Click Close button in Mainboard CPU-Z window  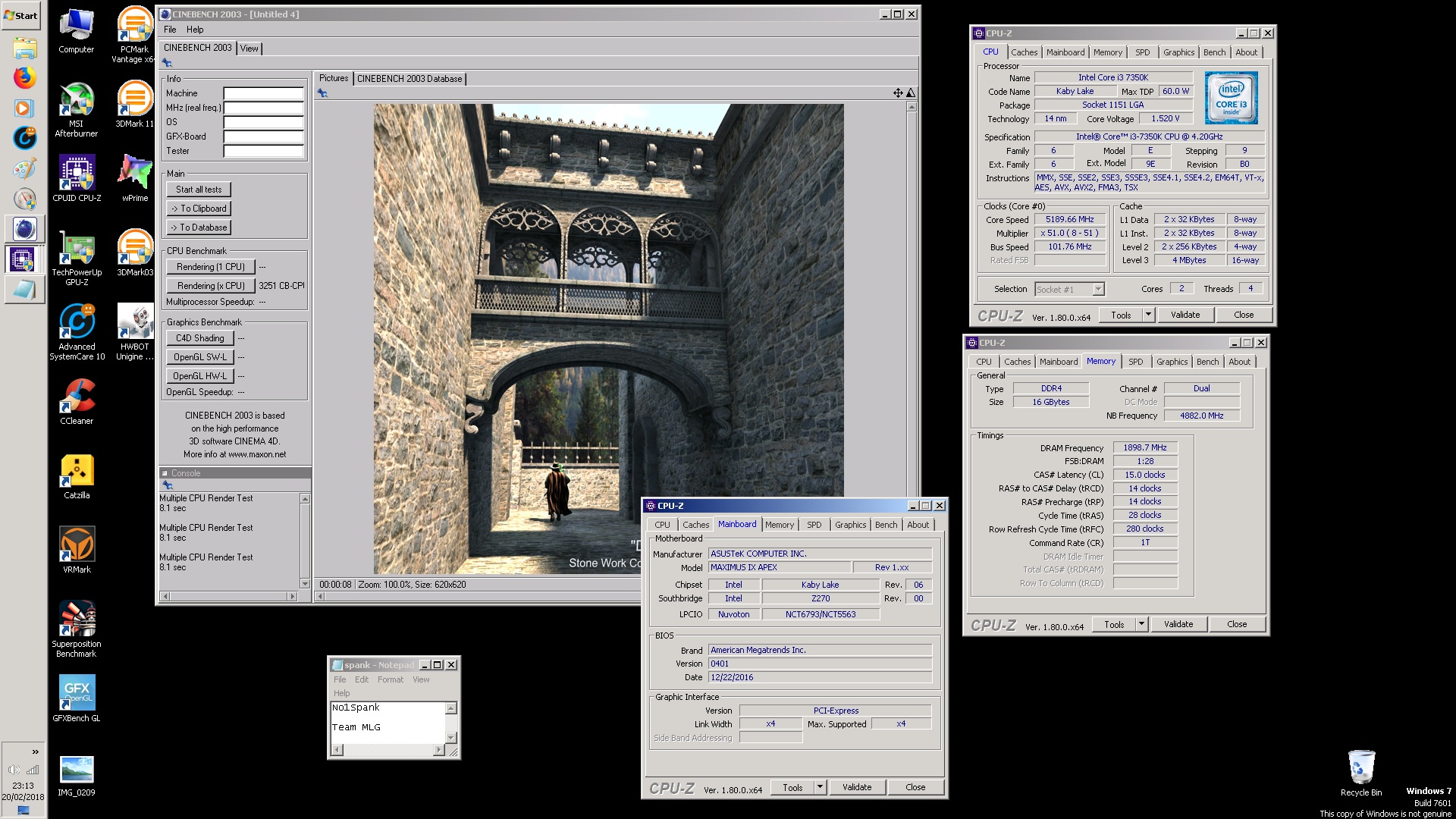(915, 787)
